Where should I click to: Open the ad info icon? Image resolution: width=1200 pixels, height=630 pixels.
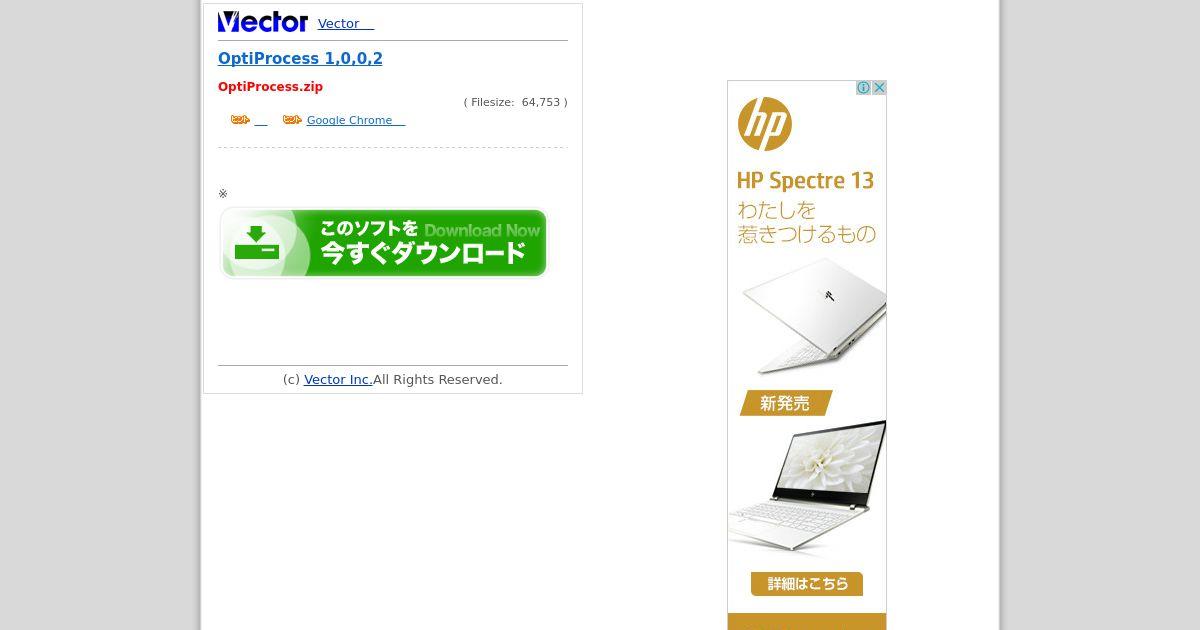click(863, 88)
